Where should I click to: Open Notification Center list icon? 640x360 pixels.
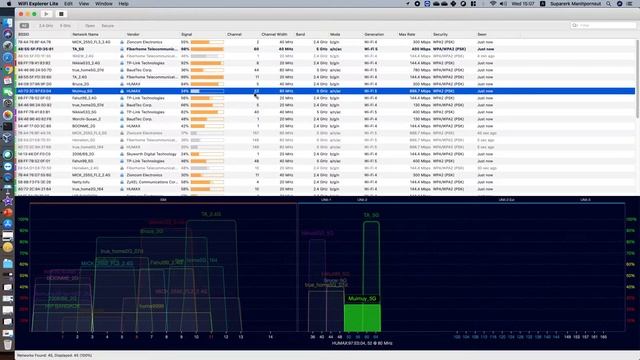coord(630,4)
